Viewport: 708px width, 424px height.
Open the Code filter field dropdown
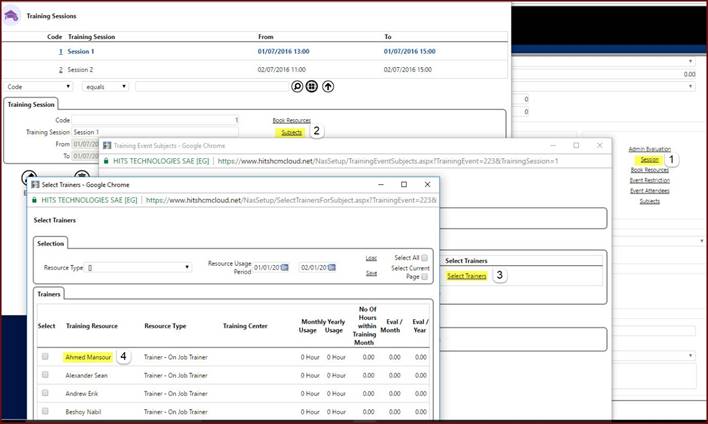[38, 87]
